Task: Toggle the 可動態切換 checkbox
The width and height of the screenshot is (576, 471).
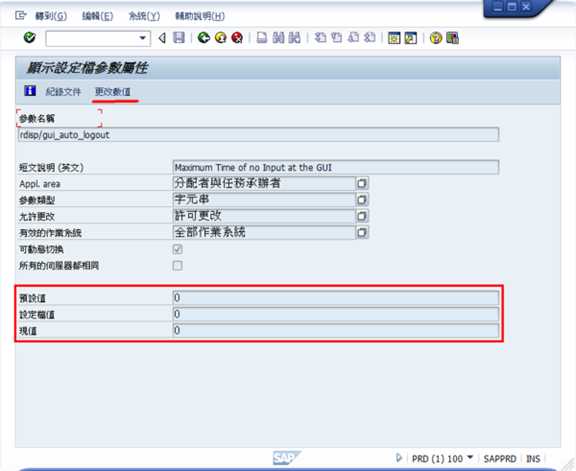Action: coord(177,249)
